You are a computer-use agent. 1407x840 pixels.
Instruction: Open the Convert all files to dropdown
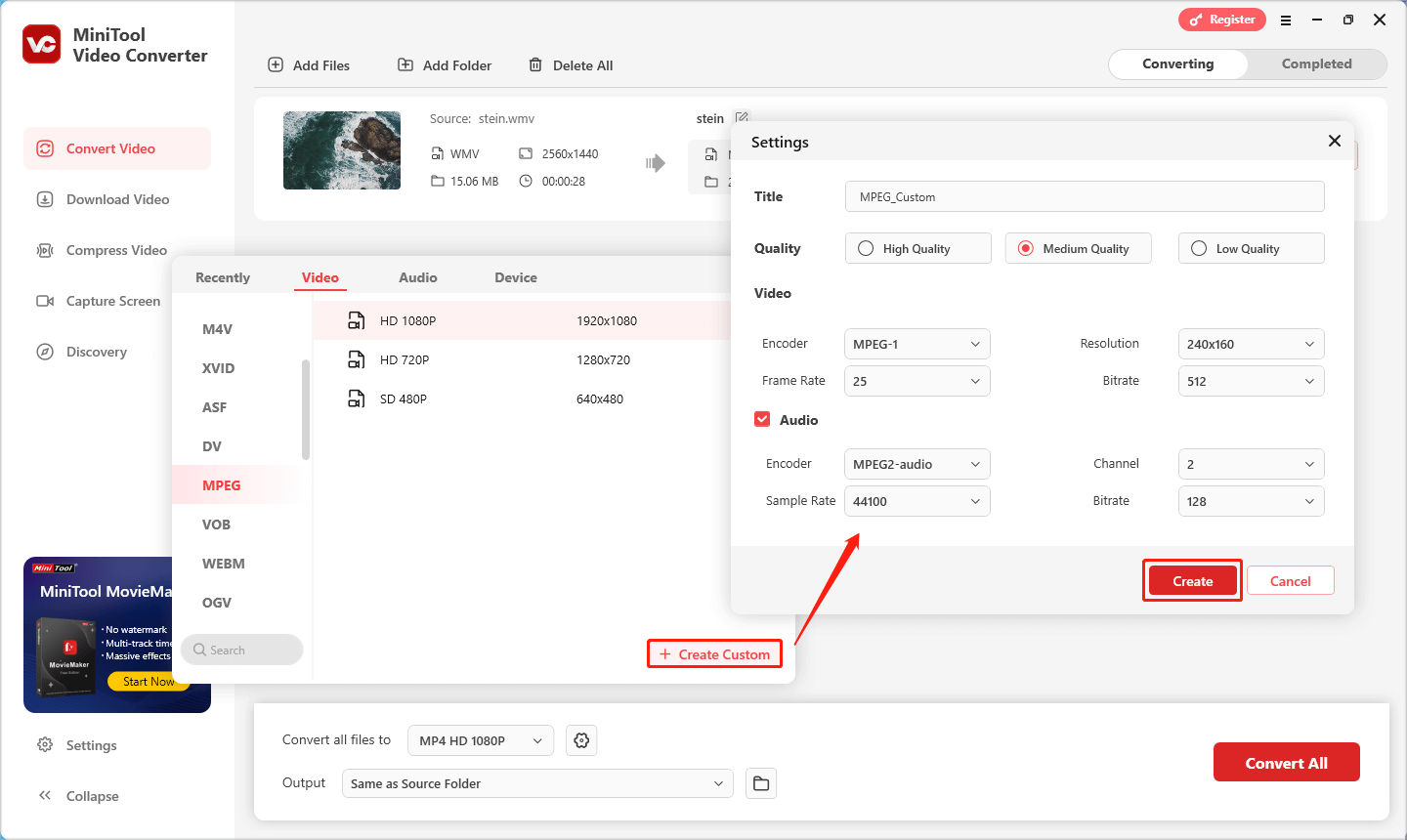tap(481, 740)
